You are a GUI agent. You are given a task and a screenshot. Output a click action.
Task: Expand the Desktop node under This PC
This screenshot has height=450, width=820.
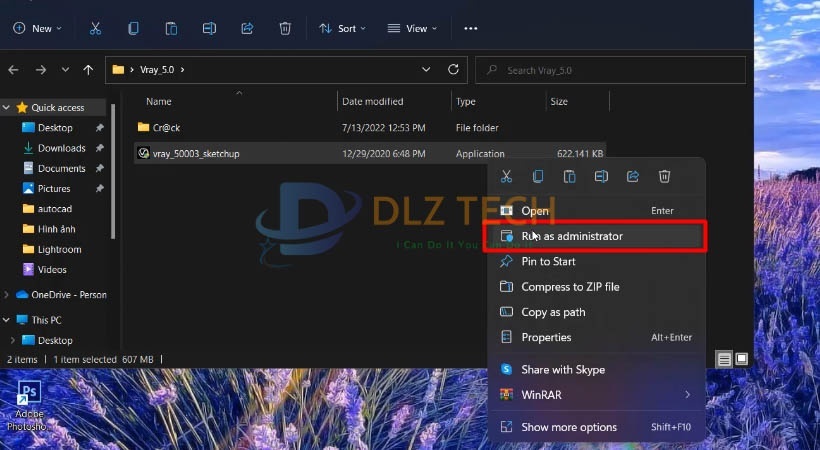click(13, 340)
